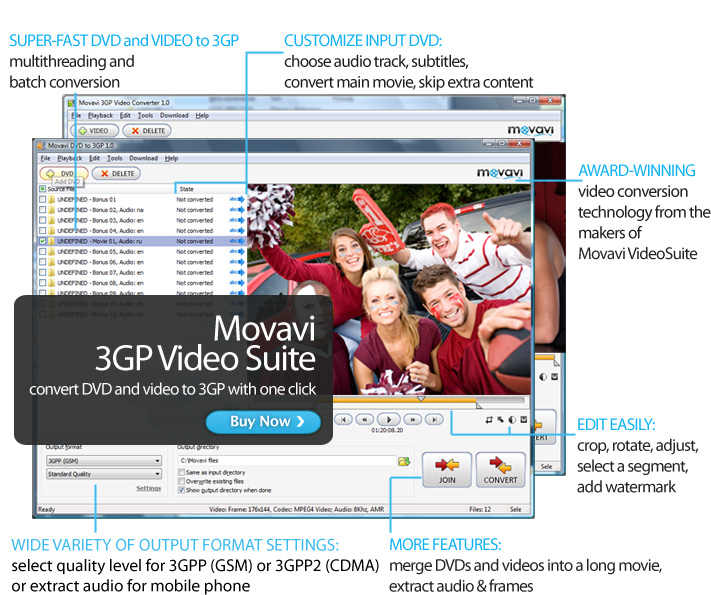Skip to start of video preview
This screenshot has height=595, width=711.
pyautogui.click(x=344, y=419)
